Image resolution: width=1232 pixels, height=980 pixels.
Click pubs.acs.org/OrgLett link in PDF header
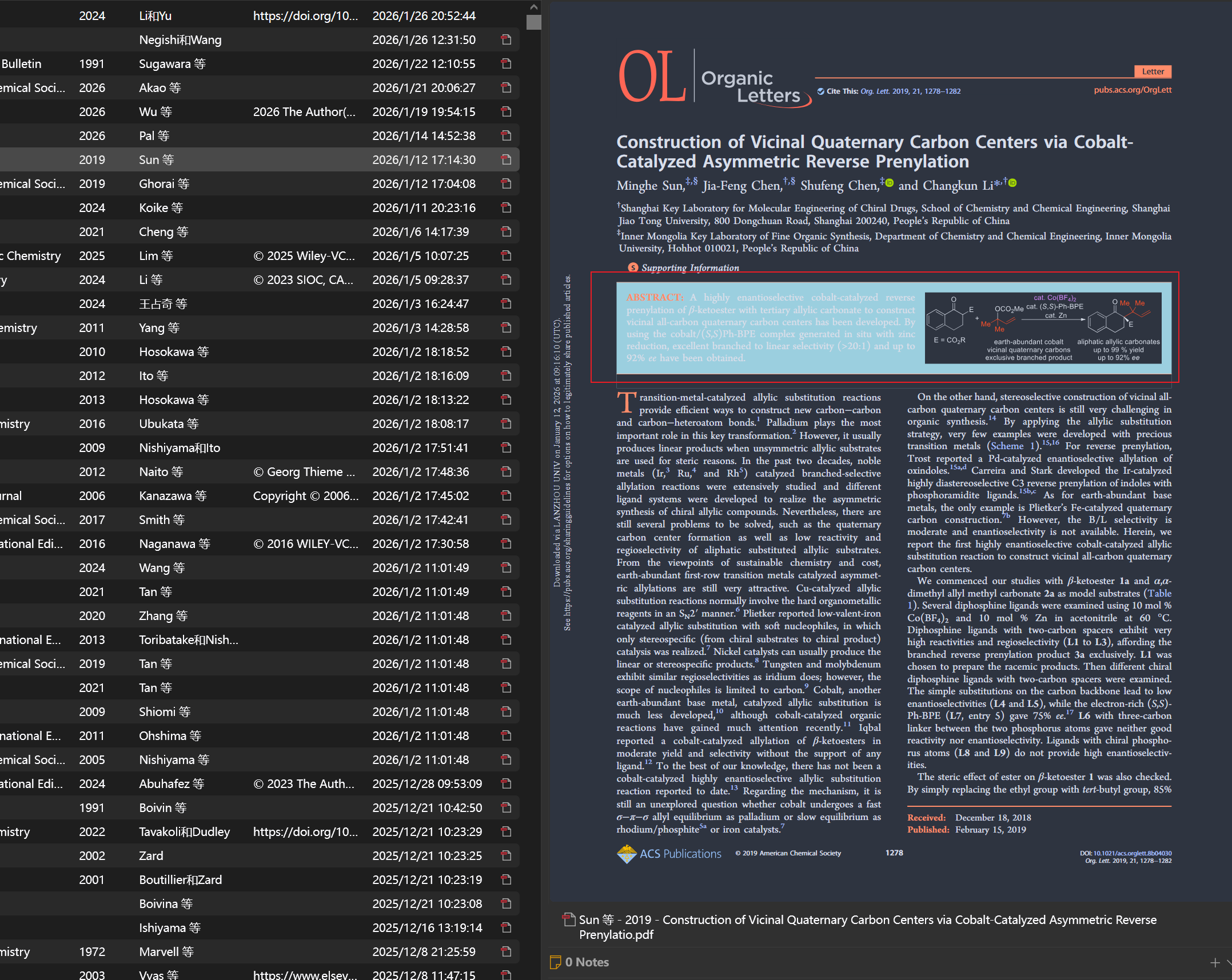point(1132,90)
